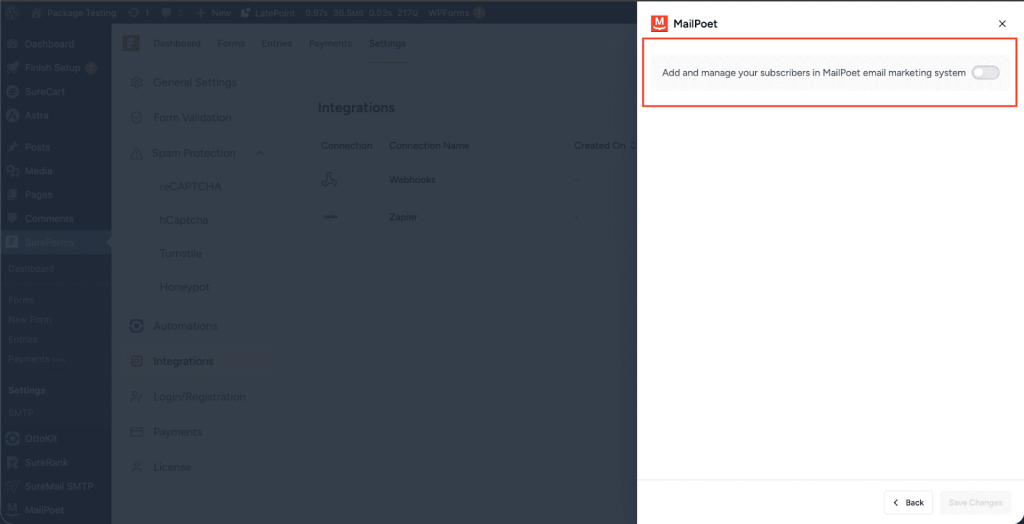1024x524 pixels.
Task: Open Entries submenu link
Action: pyautogui.click(x=23, y=339)
